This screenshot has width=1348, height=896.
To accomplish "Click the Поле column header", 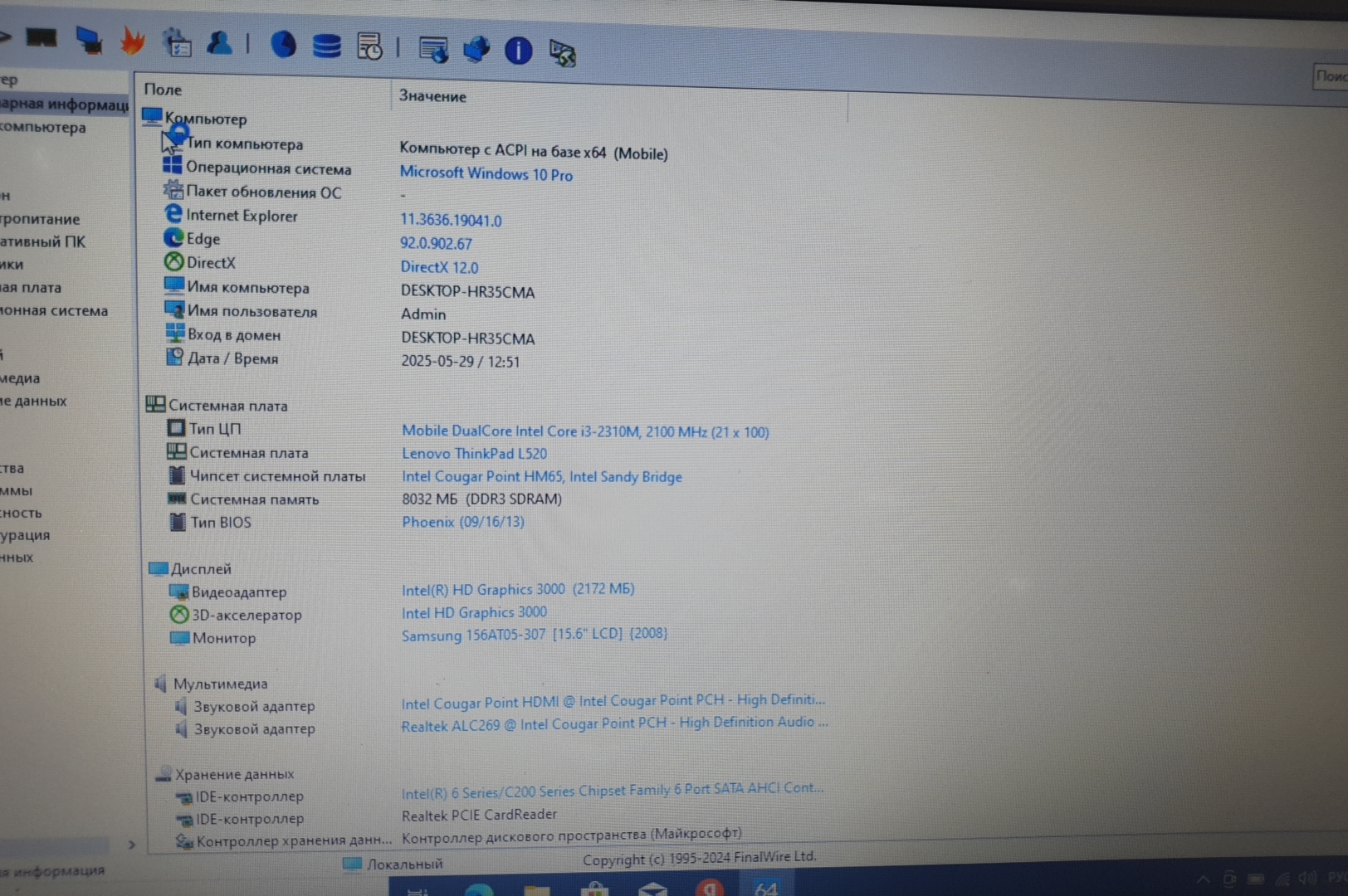I will [163, 90].
